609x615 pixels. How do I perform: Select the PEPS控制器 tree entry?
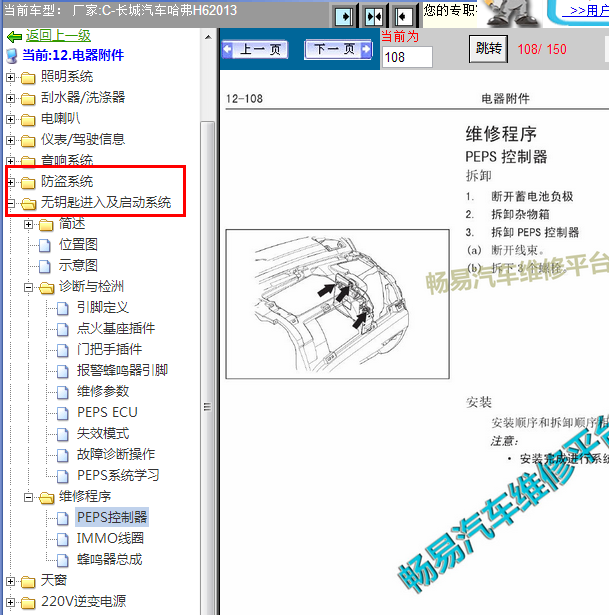coord(112,517)
